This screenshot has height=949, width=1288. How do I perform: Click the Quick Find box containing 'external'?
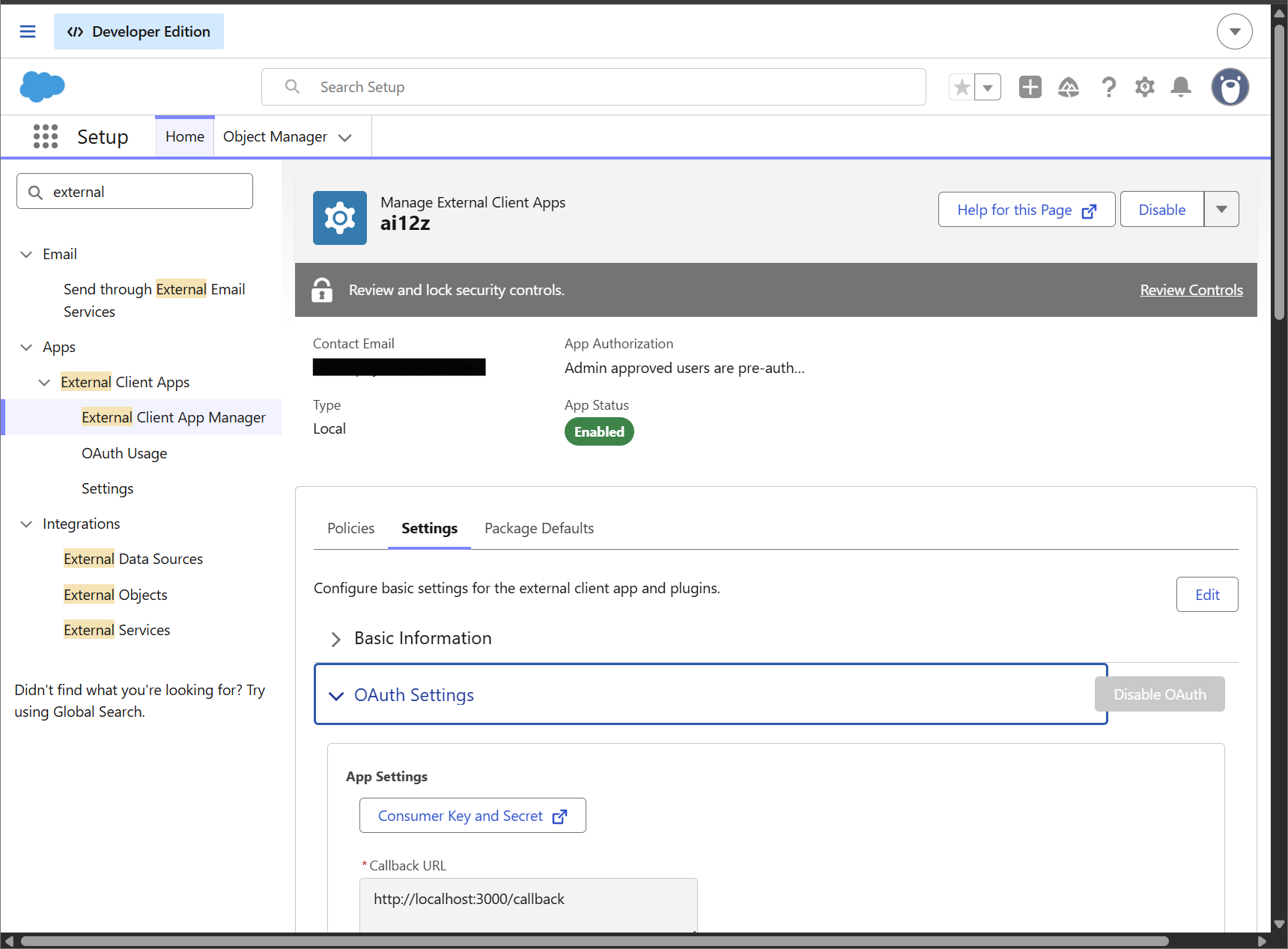135,191
